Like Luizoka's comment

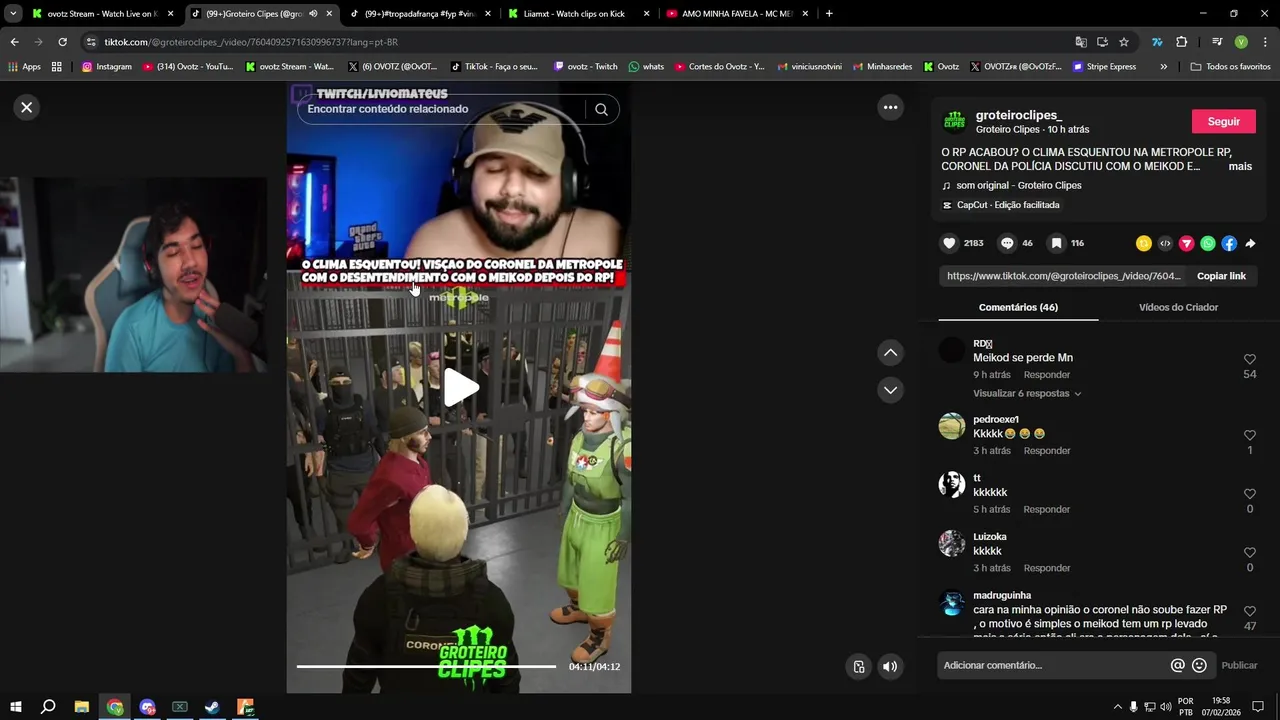tap(1249, 552)
